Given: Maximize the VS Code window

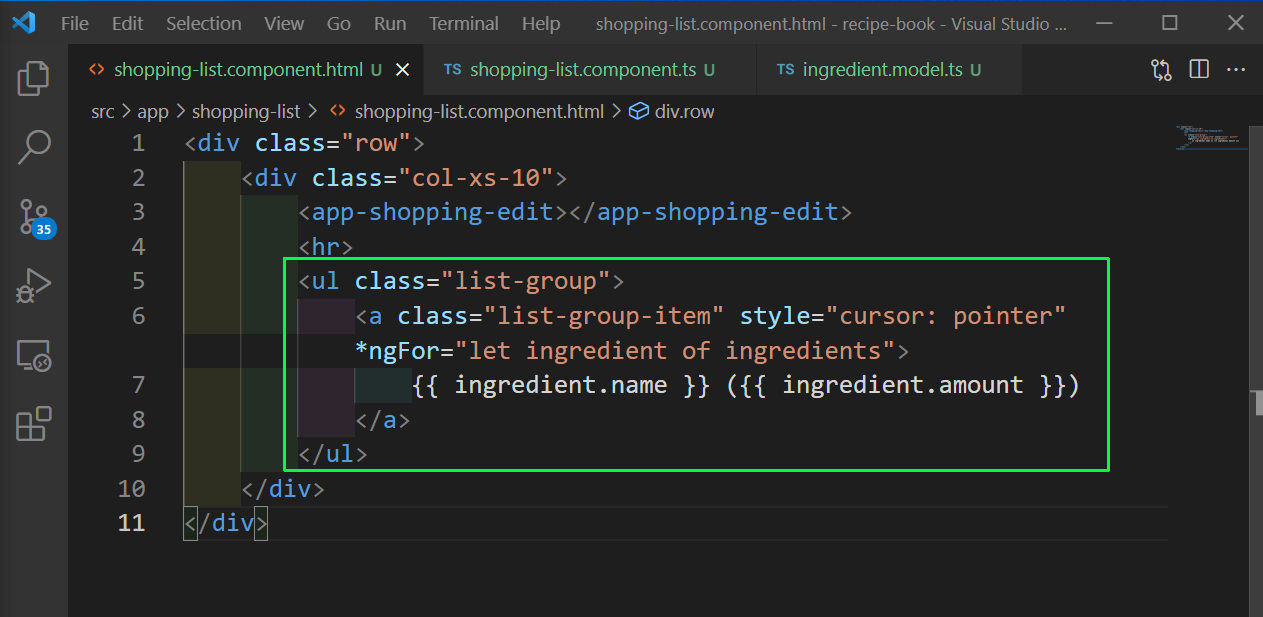Looking at the screenshot, I should tap(1170, 23).
